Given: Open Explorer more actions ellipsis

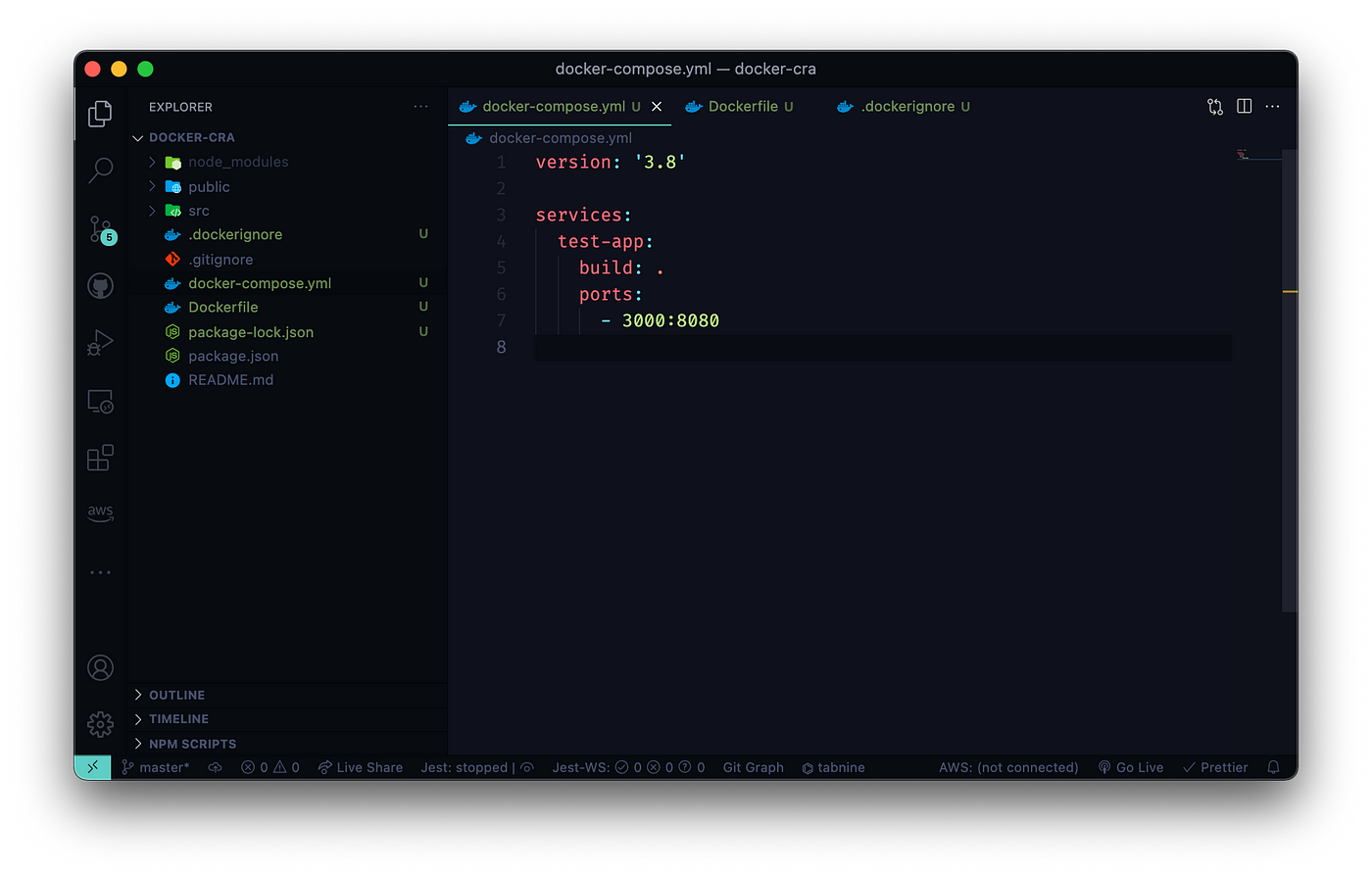Looking at the screenshot, I should pos(420,107).
